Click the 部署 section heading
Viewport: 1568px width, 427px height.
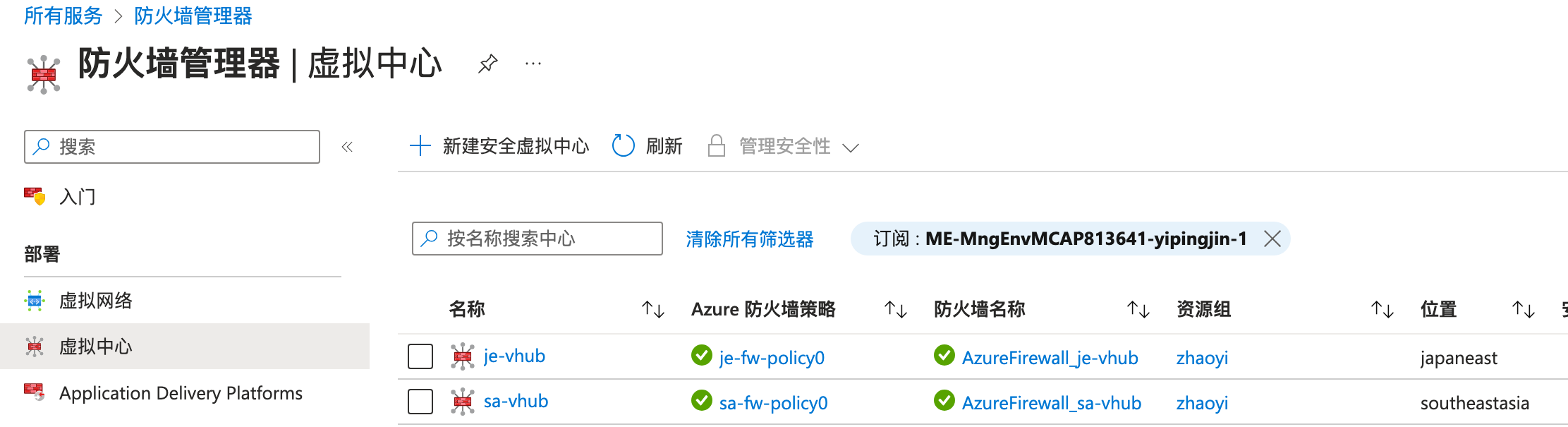(42, 254)
